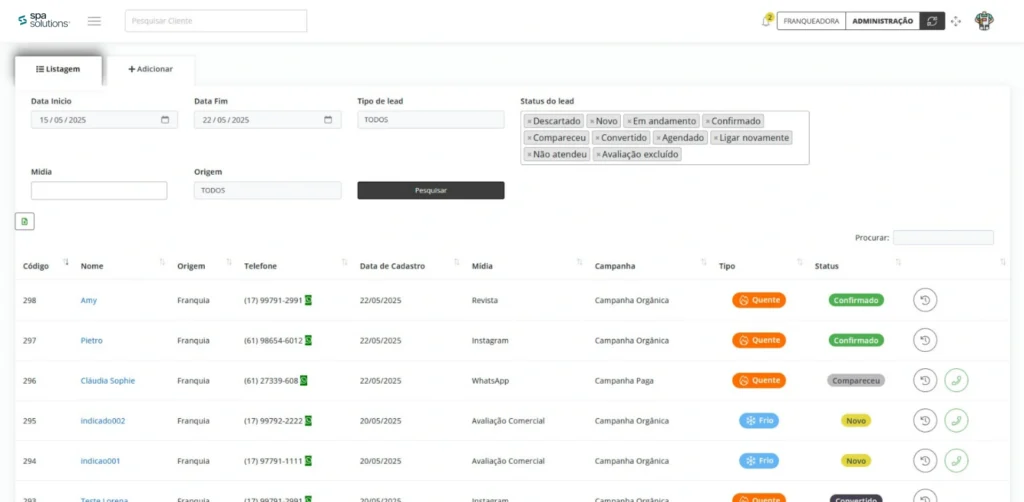Open the hamburger menu next to logo
This screenshot has width=1024, height=502.
(x=94, y=21)
